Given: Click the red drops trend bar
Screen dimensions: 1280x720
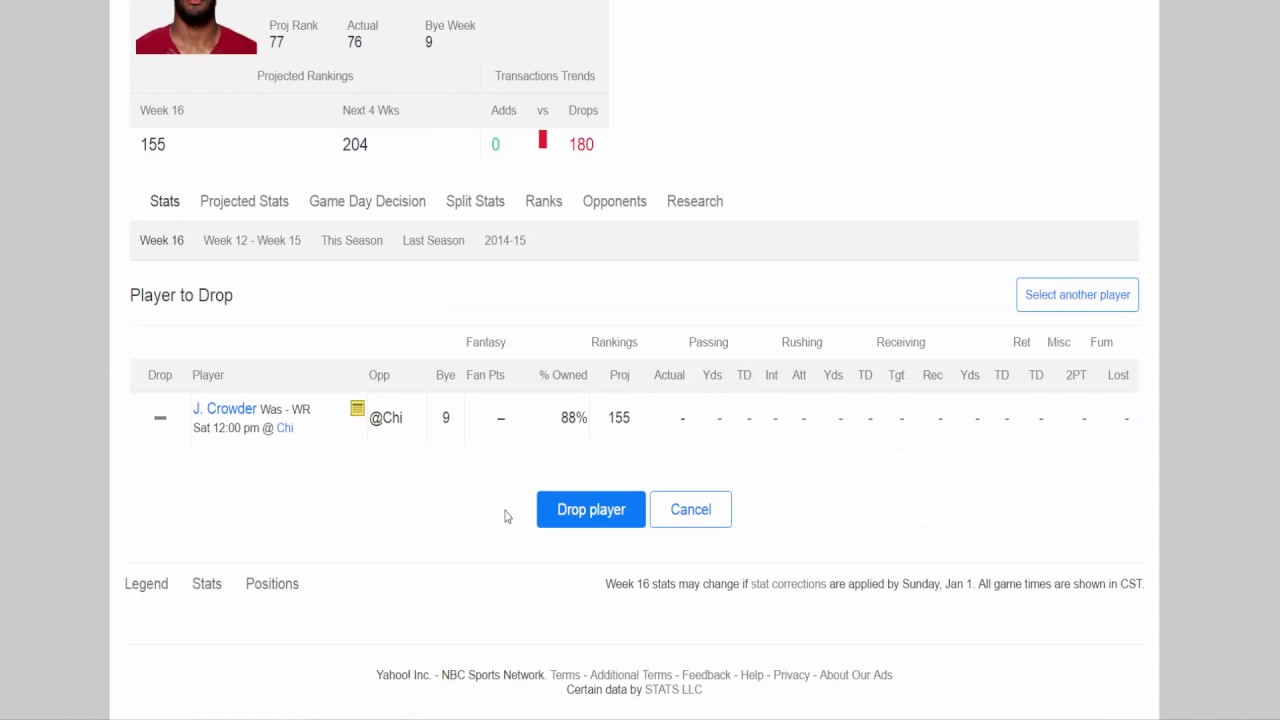Looking at the screenshot, I should 543,140.
